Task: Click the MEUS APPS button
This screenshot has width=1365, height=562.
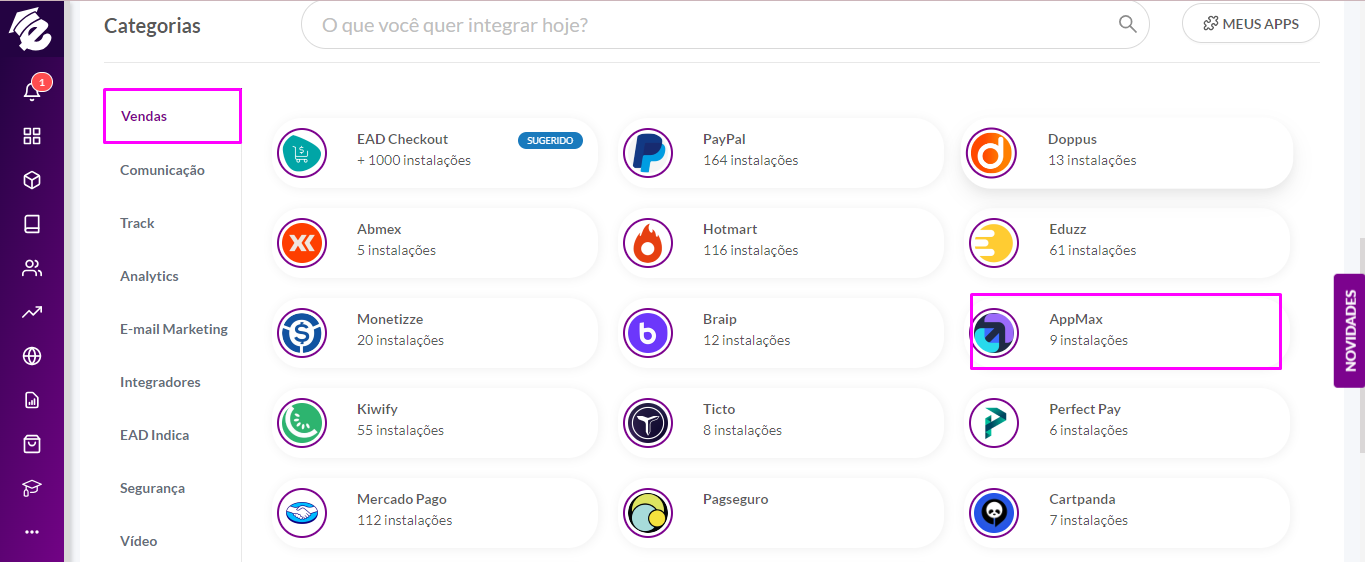Action: point(1250,24)
